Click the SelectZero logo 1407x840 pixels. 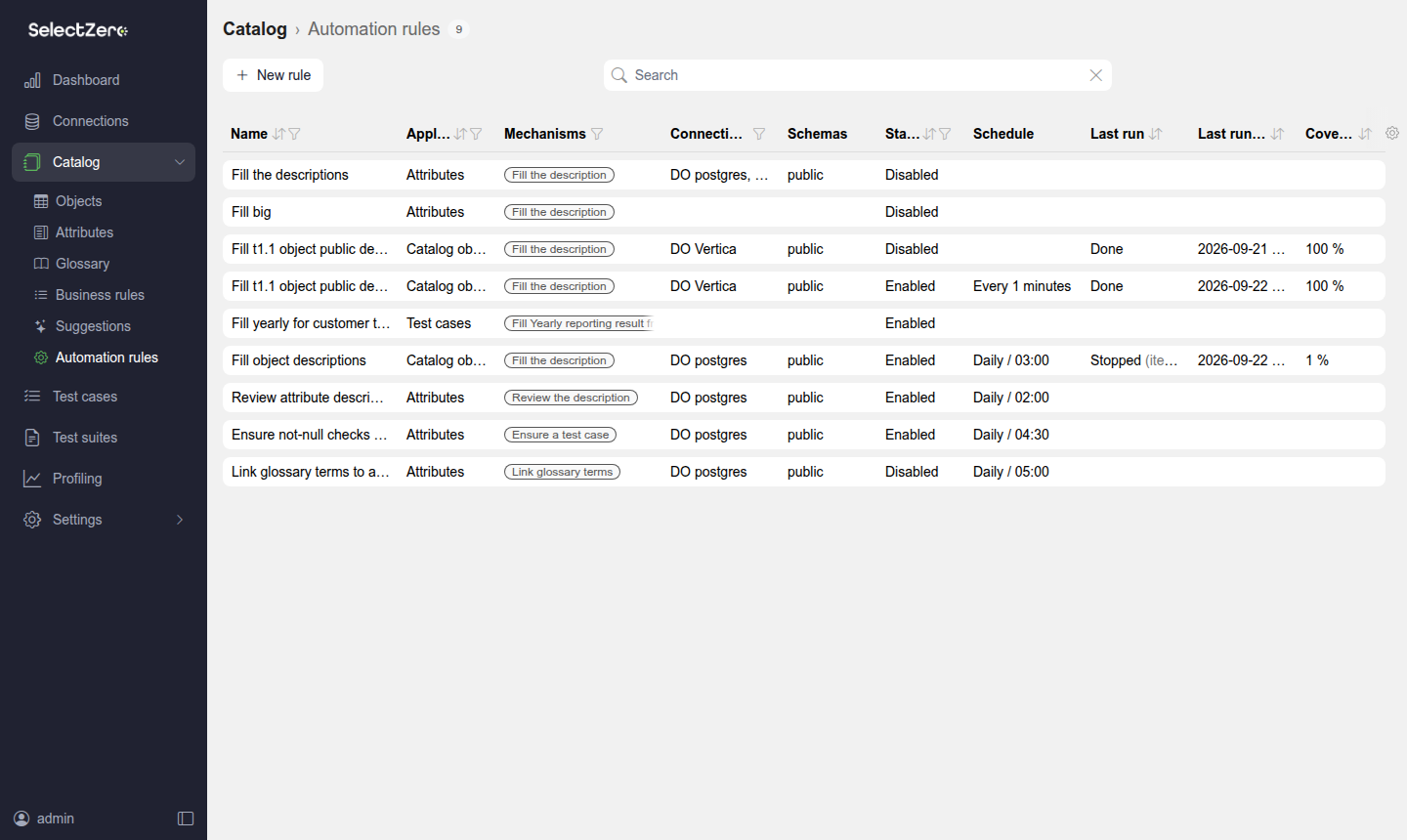78,30
